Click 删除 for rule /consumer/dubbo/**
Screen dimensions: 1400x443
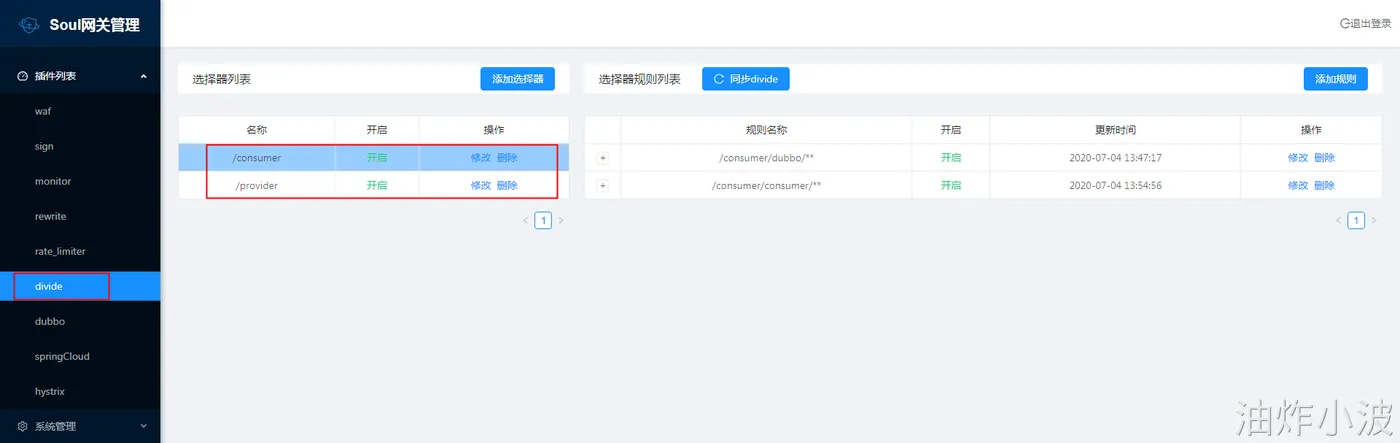coord(1324,158)
